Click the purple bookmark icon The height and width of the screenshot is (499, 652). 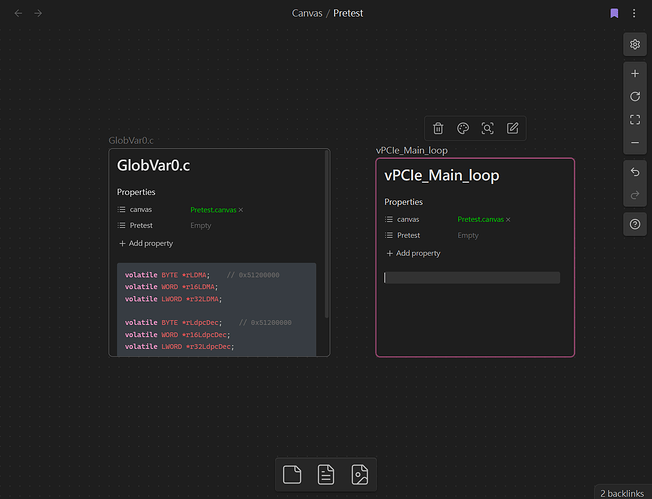(x=614, y=13)
